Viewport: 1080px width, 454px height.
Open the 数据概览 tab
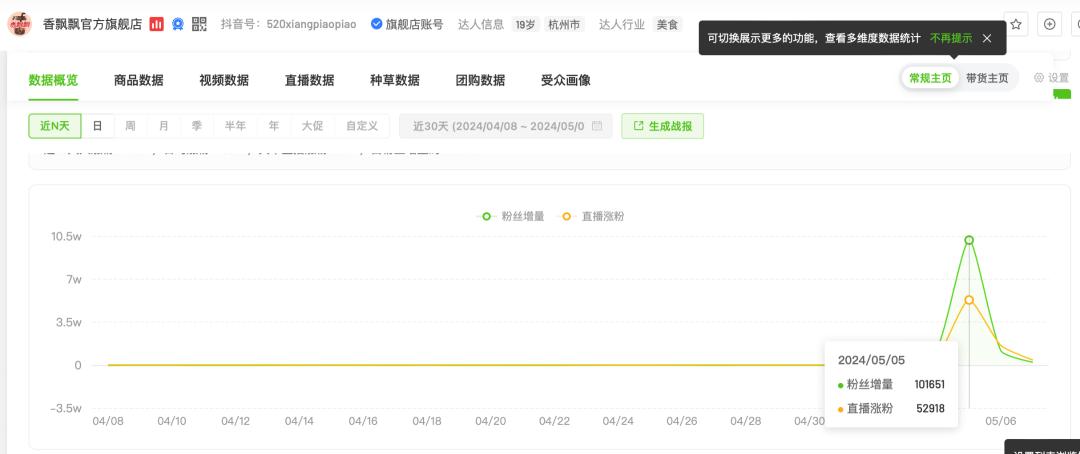[54, 80]
